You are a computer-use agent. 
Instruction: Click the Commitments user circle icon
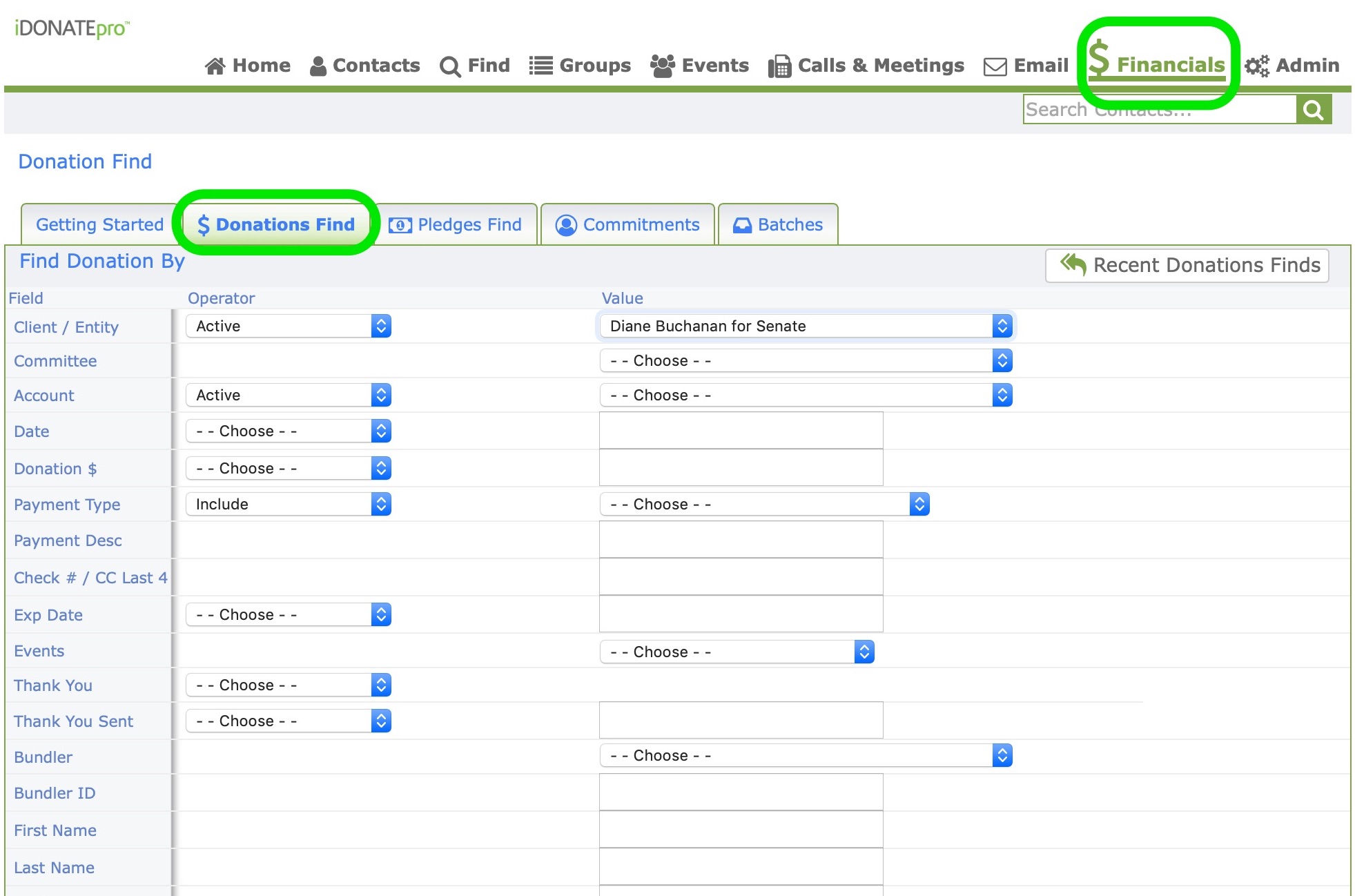tap(566, 225)
